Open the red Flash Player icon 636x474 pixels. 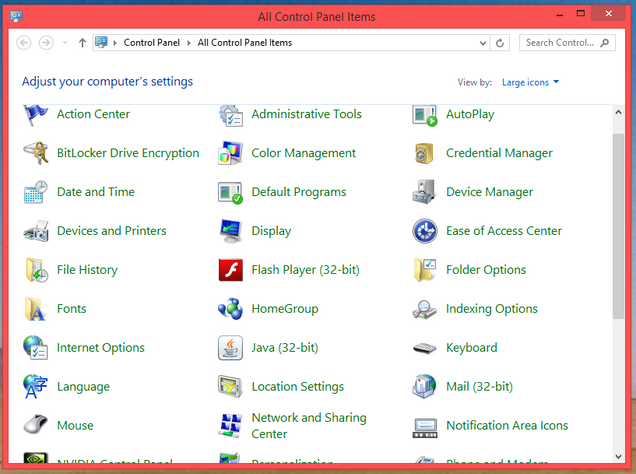click(x=231, y=270)
